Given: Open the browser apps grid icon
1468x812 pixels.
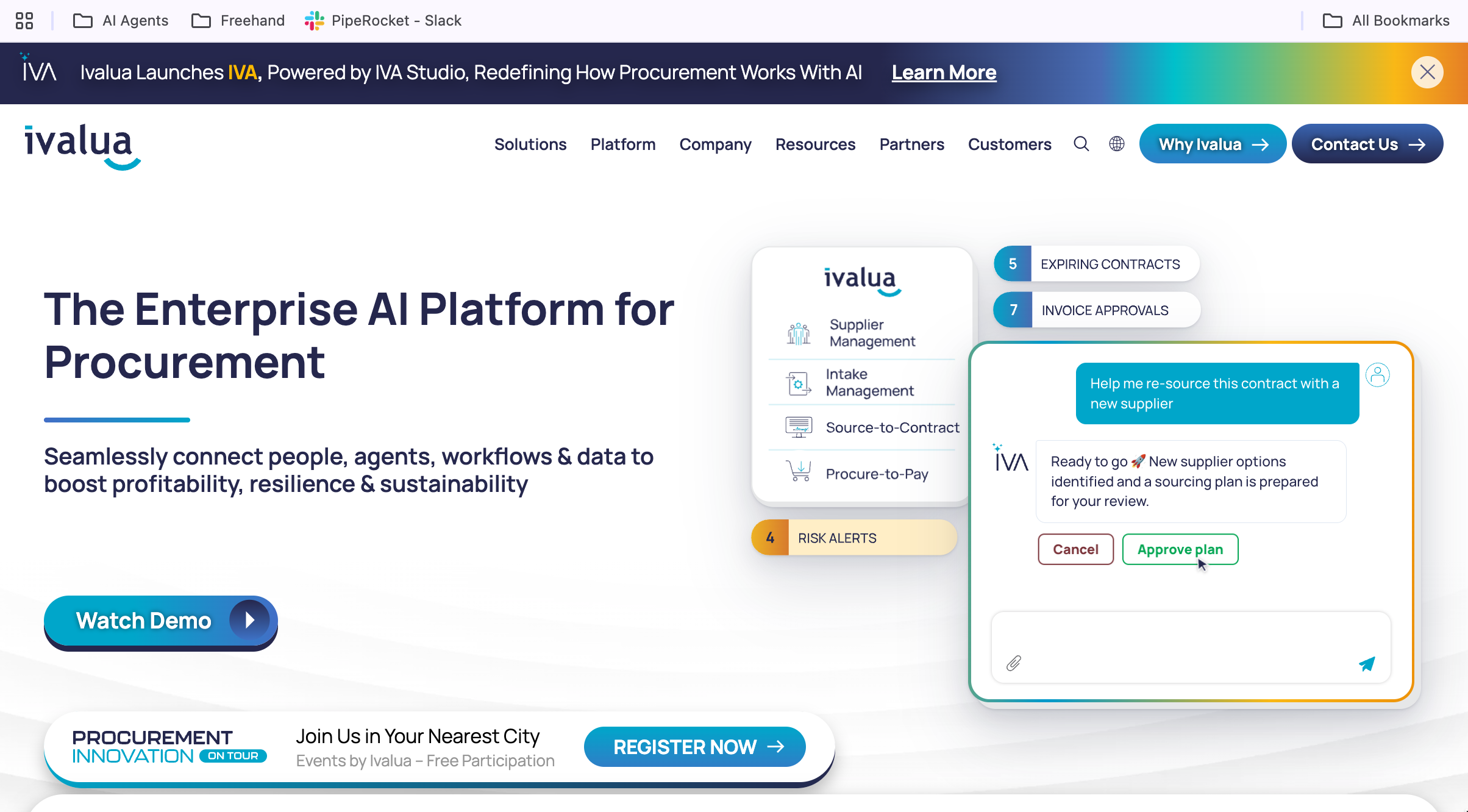Looking at the screenshot, I should pos(24,21).
